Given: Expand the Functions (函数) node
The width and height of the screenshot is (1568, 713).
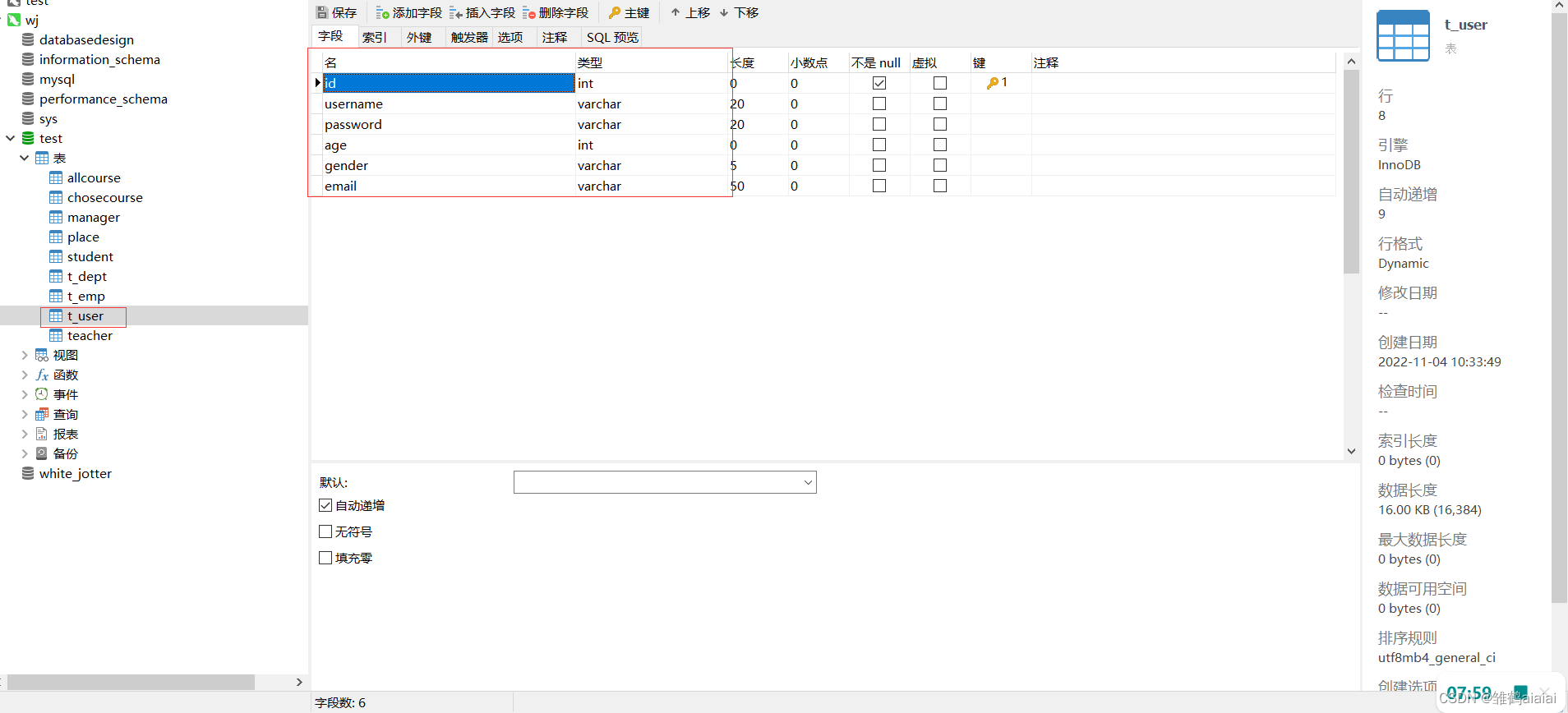Looking at the screenshot, I should pyautogui.click(x=25, y=375).
